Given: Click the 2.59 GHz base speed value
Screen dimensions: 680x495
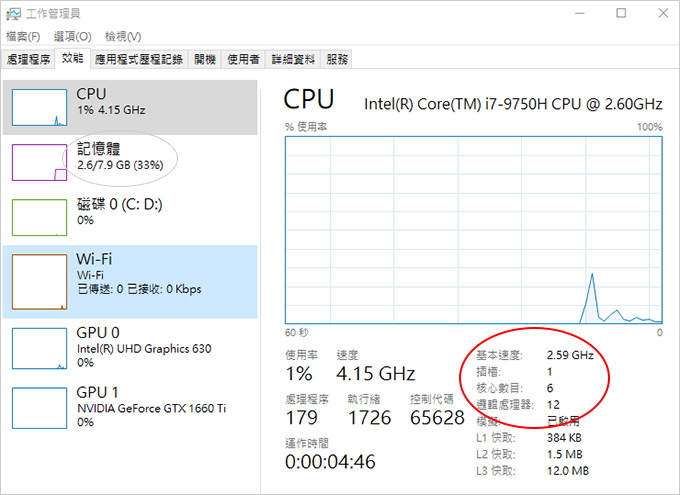Looking at the screenshot, I should coord(570,355).
